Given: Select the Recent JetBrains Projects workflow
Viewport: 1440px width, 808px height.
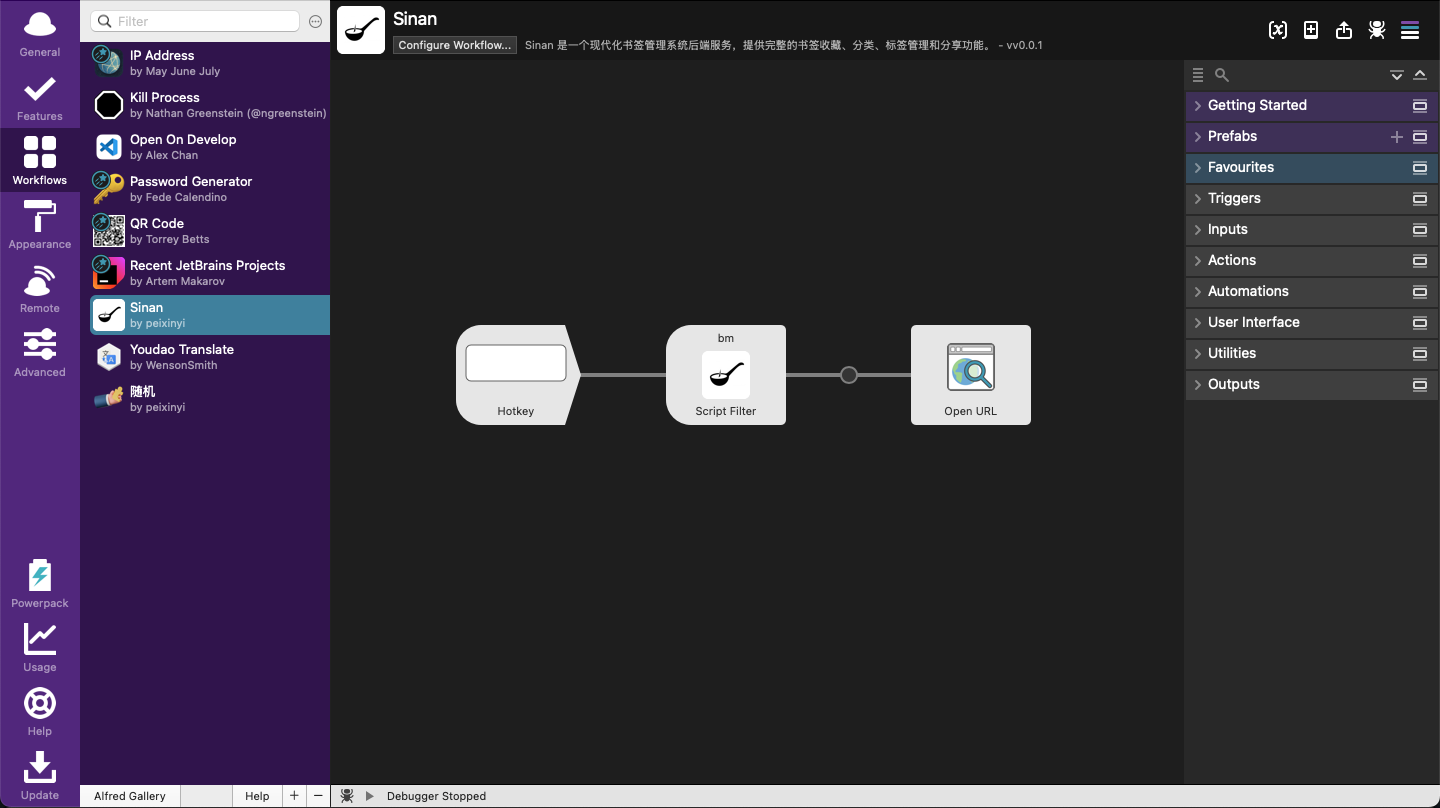Looking at the screenshot, I should click(210, 273).
